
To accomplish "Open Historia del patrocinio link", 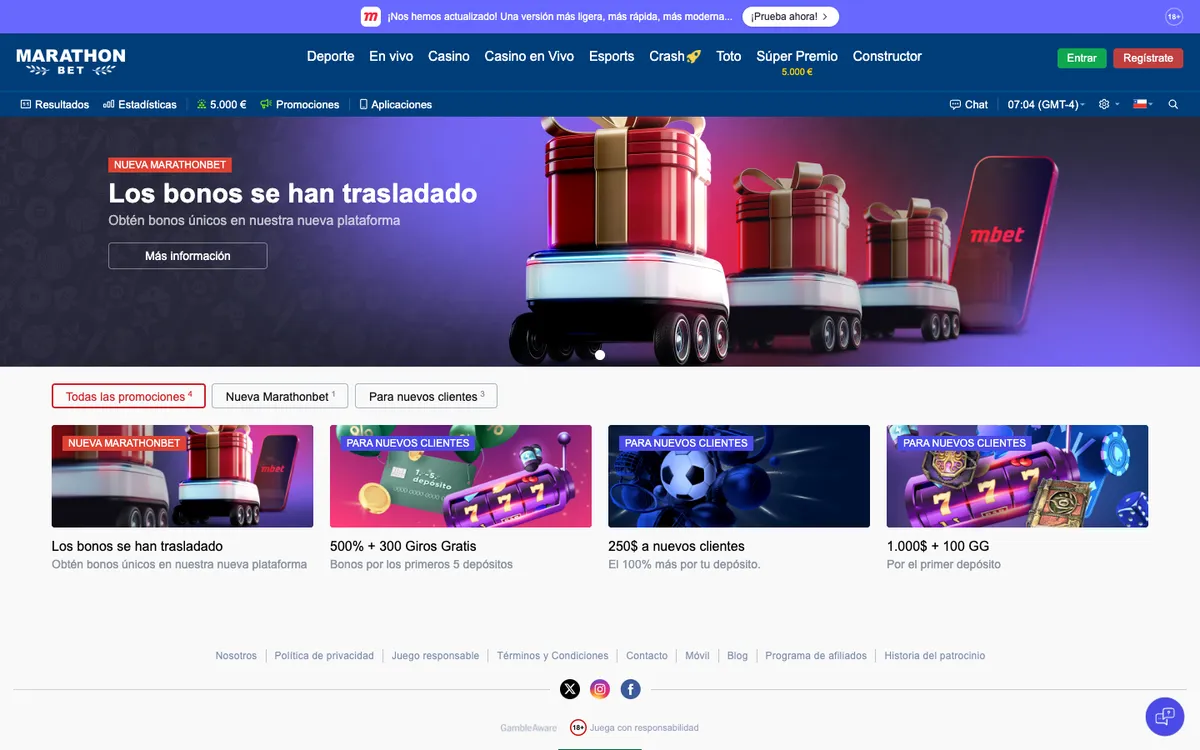I will 935,656.
